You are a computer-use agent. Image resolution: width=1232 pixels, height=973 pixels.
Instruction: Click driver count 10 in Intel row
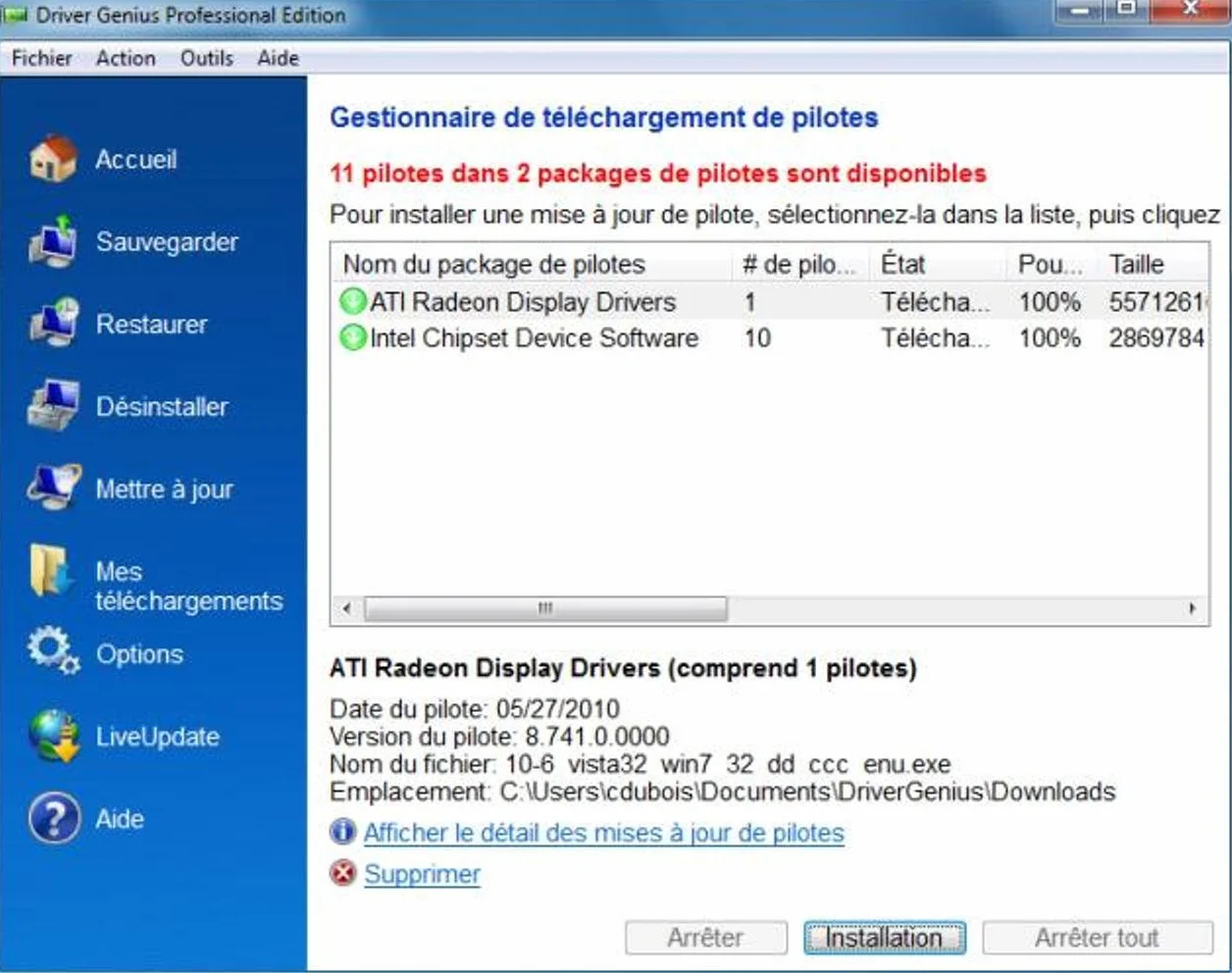757,338
